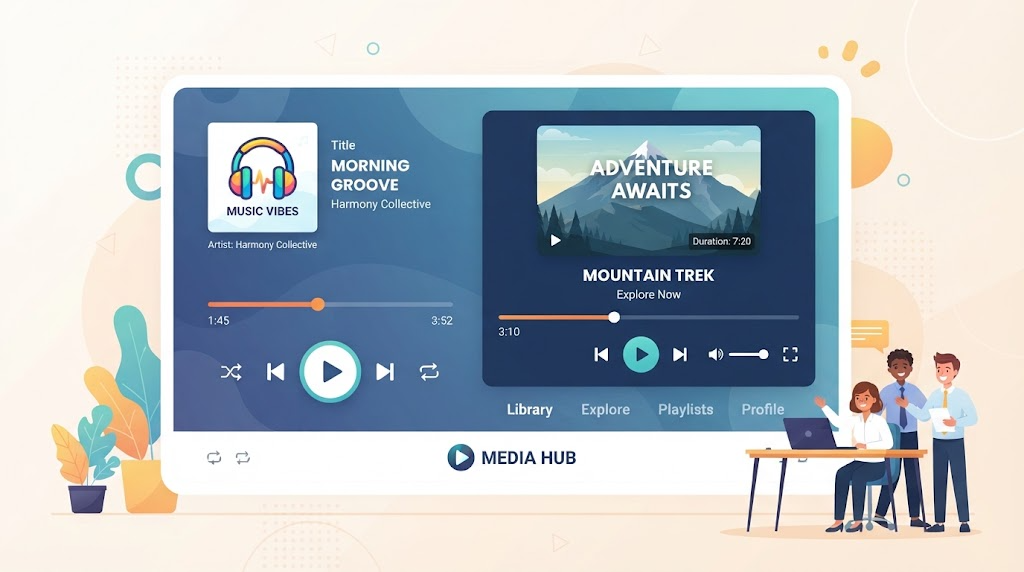This screenshot has width=1024, height=572.
Task: Open the Music Vibes album cover
Action: 263,178
